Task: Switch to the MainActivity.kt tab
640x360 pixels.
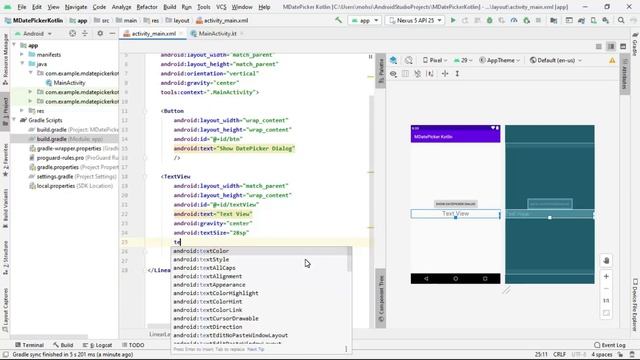Action: click(x=217, y=33)
